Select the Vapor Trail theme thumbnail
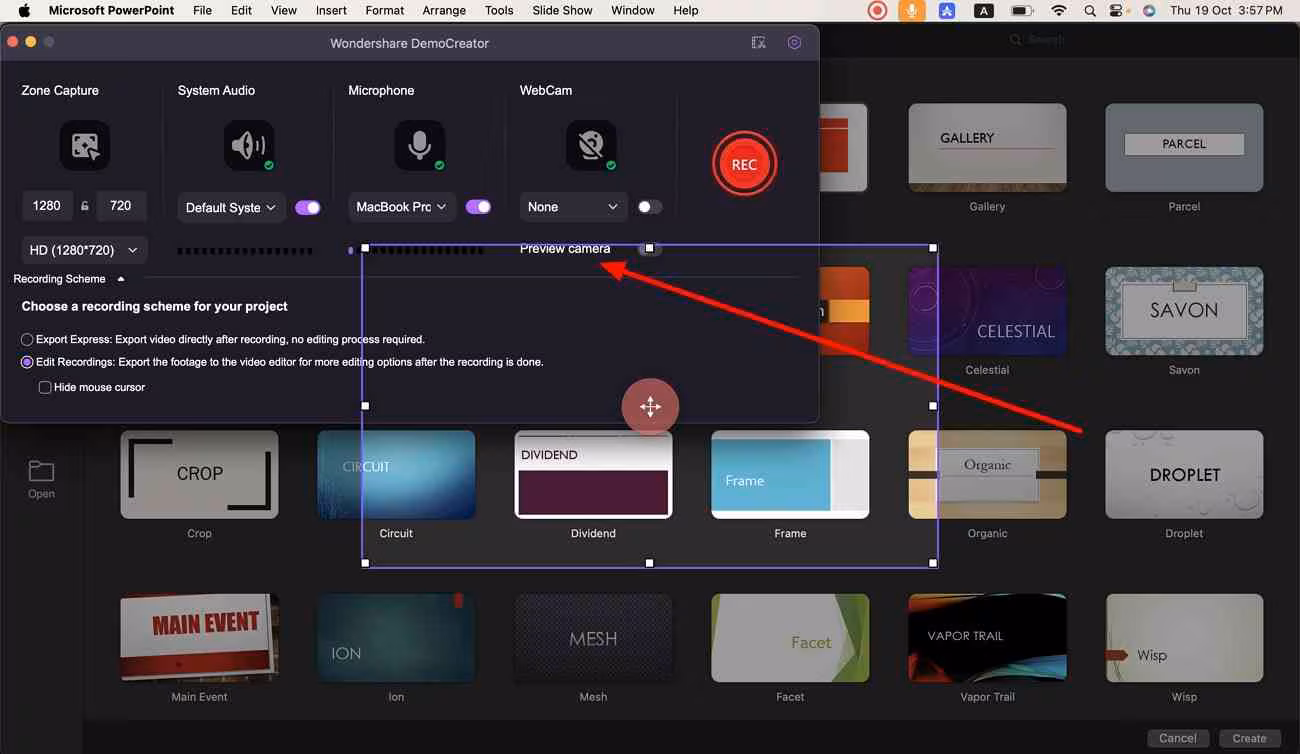This screenshot has height=754, width=1300. 987,638
